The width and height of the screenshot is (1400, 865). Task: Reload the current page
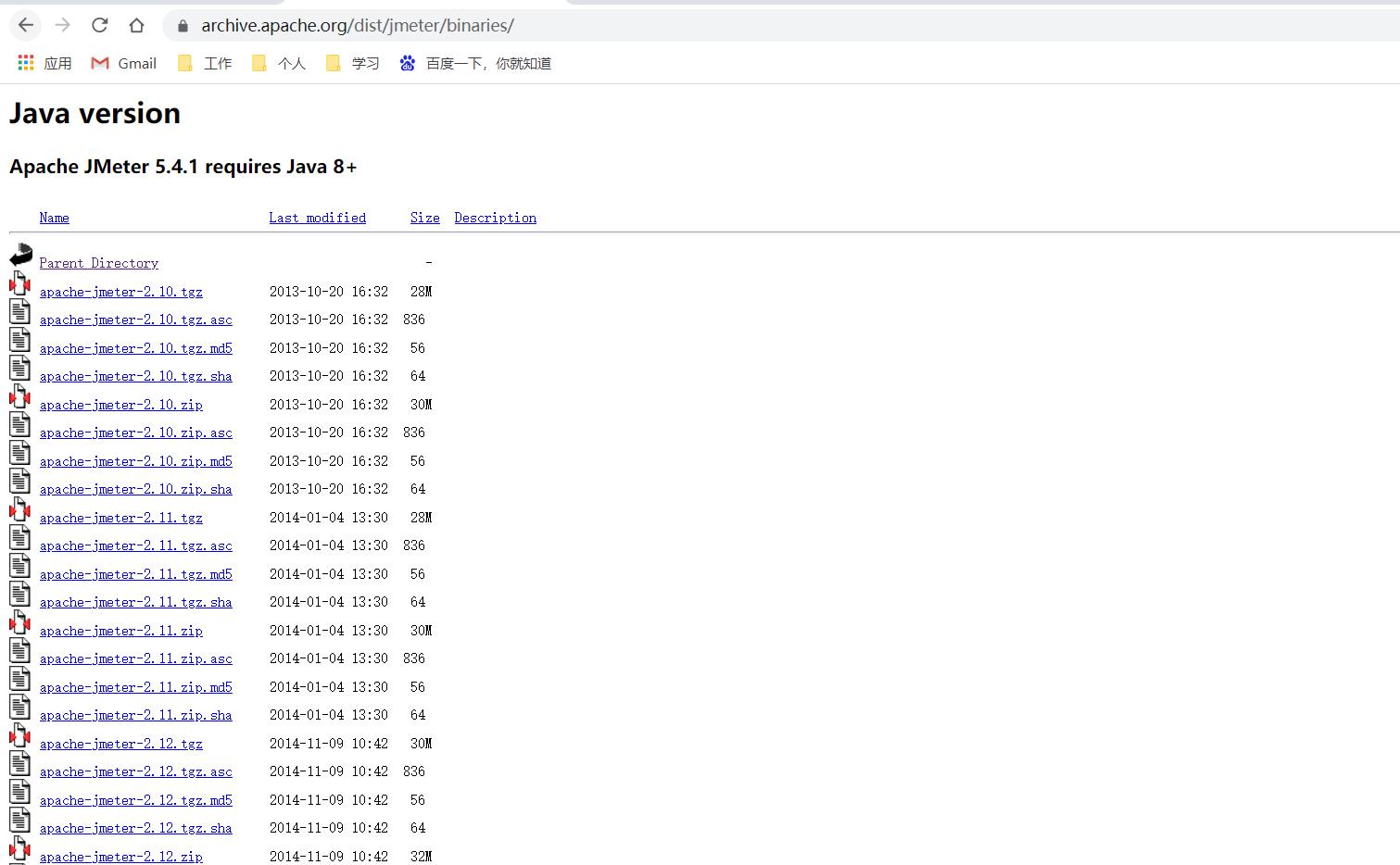click(100, 26)
